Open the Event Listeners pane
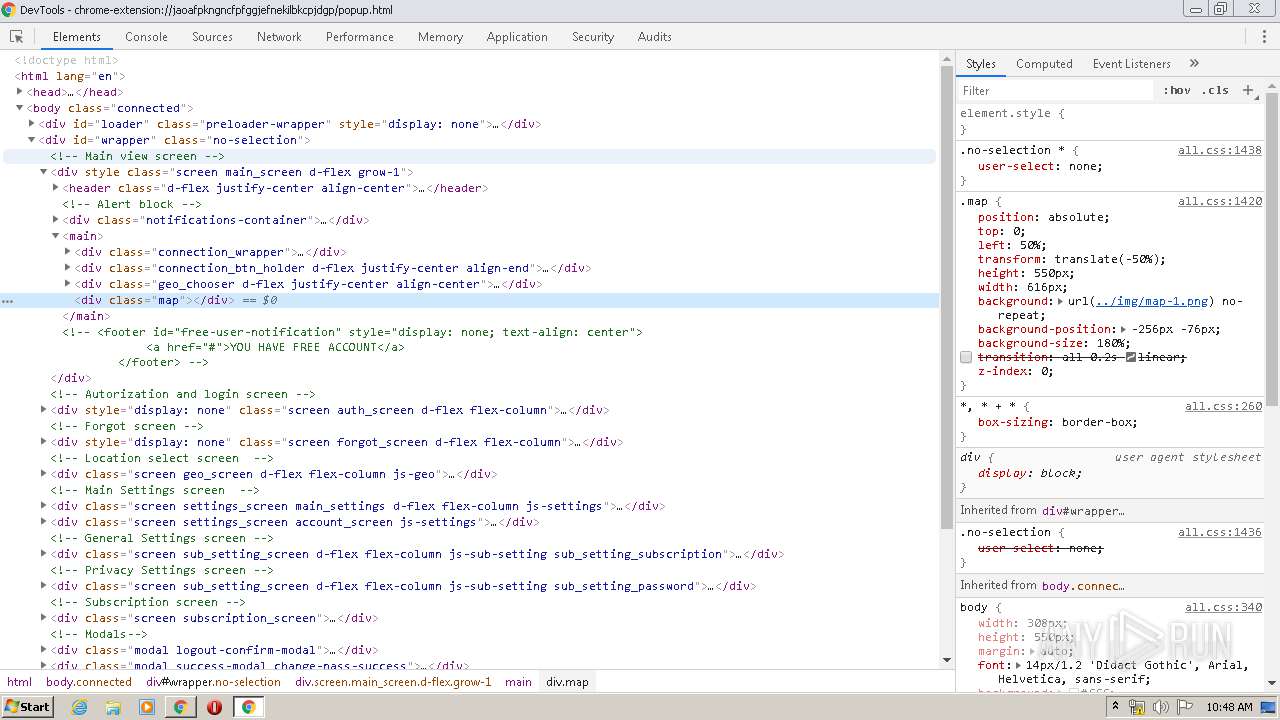The image size is (1280, 720). 1131,63
